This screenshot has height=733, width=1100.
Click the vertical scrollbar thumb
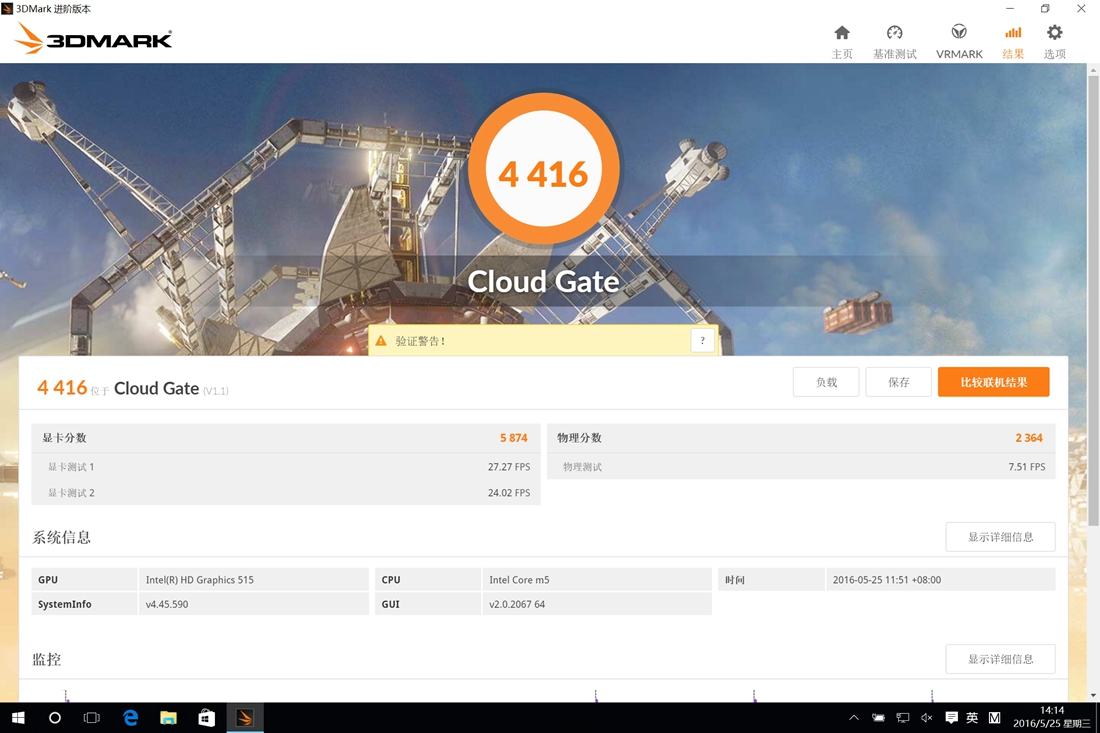[x=1093, y=300]
